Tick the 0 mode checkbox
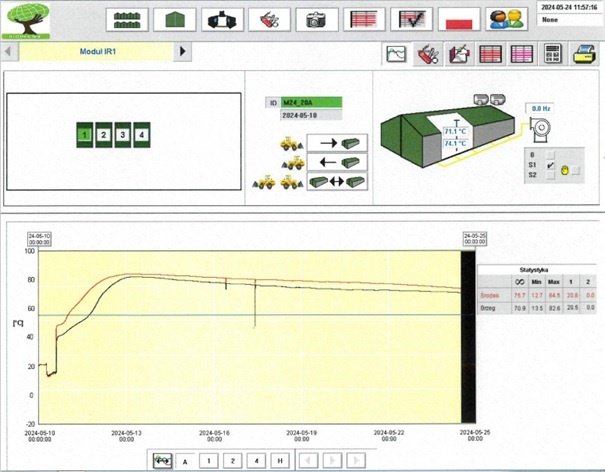The height and width of the screenshot is (472, 605). [550, 154]
